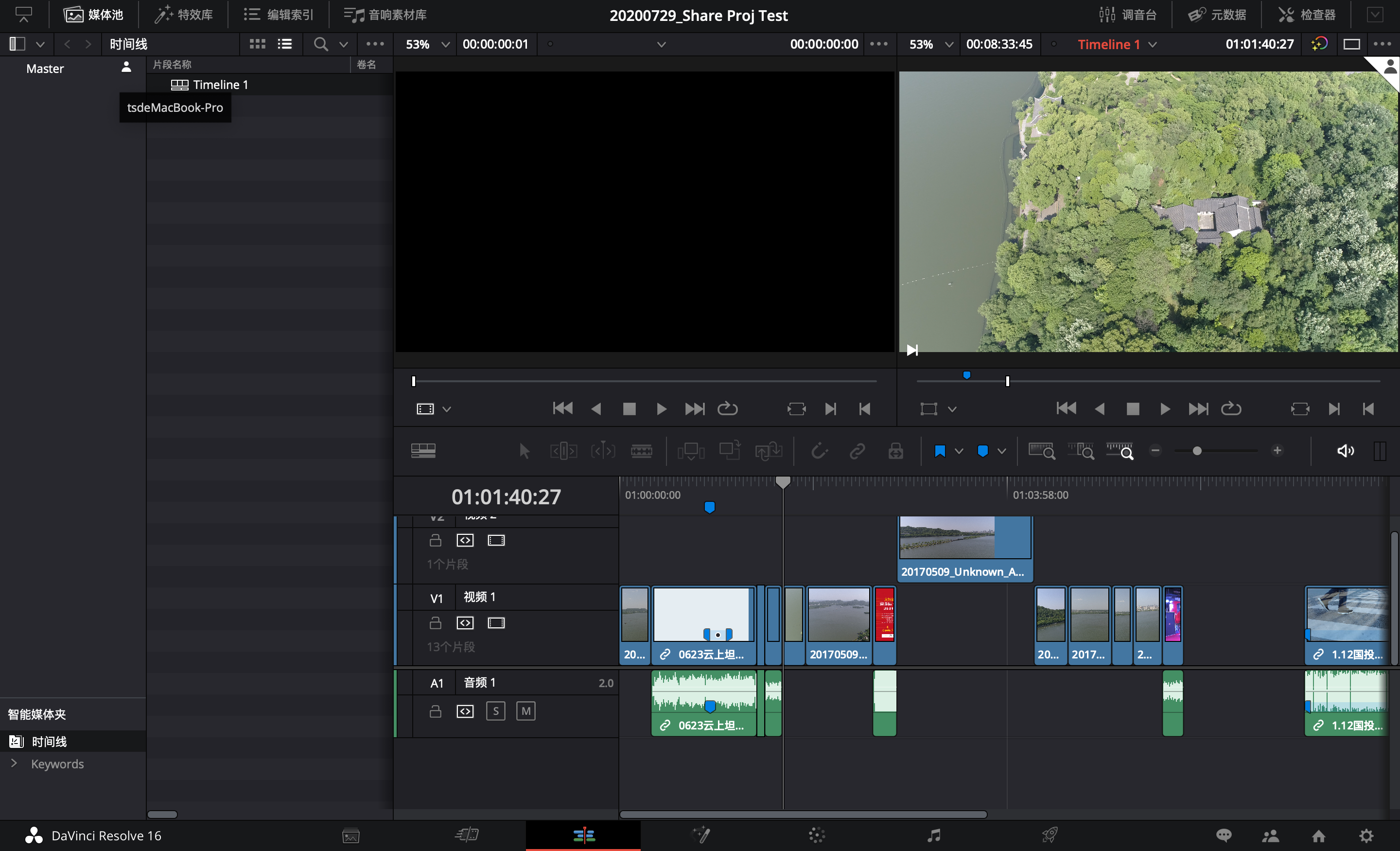1400x851 pixels.
Task: Open the 调音台 mixer panel
Action: [x=1127, y=15]
